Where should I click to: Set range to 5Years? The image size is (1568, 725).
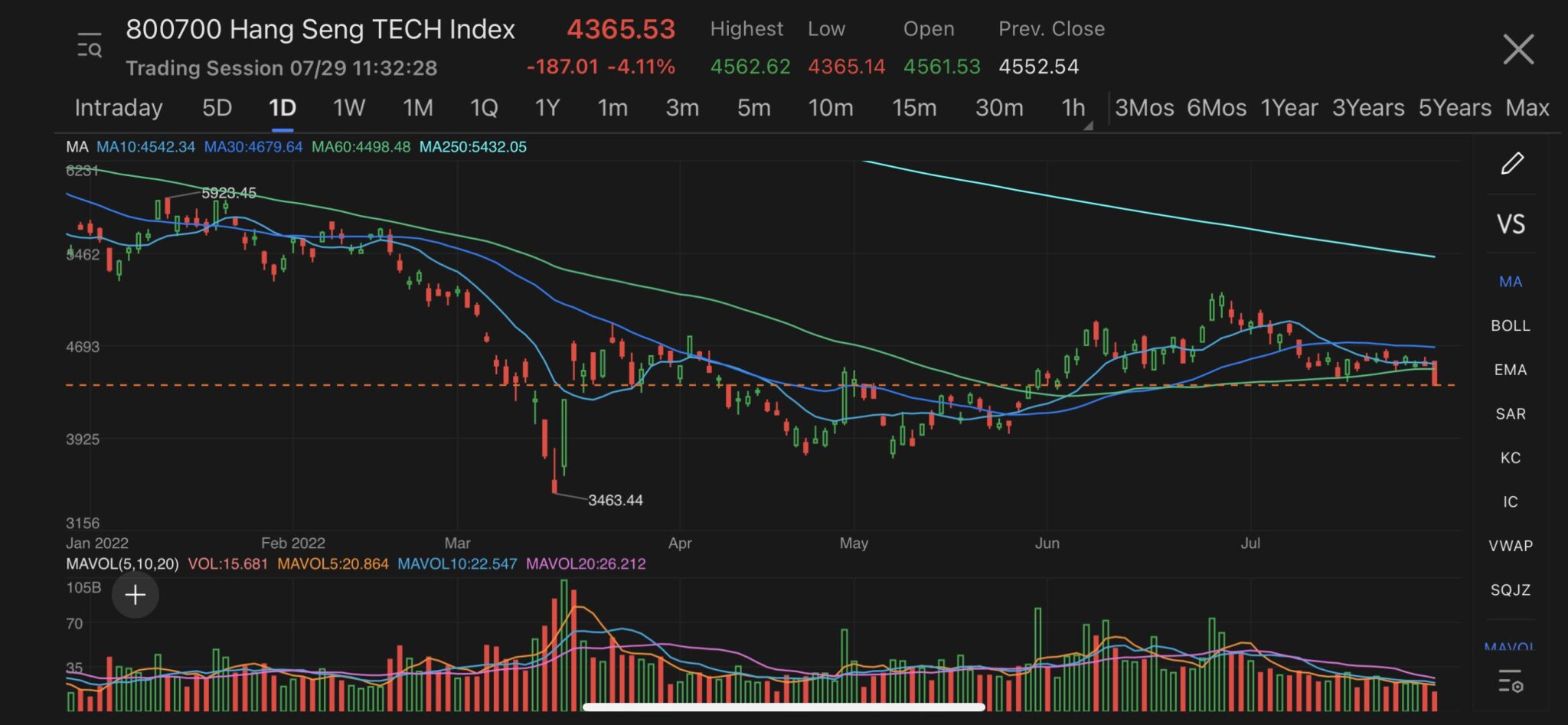(1455, 108)
